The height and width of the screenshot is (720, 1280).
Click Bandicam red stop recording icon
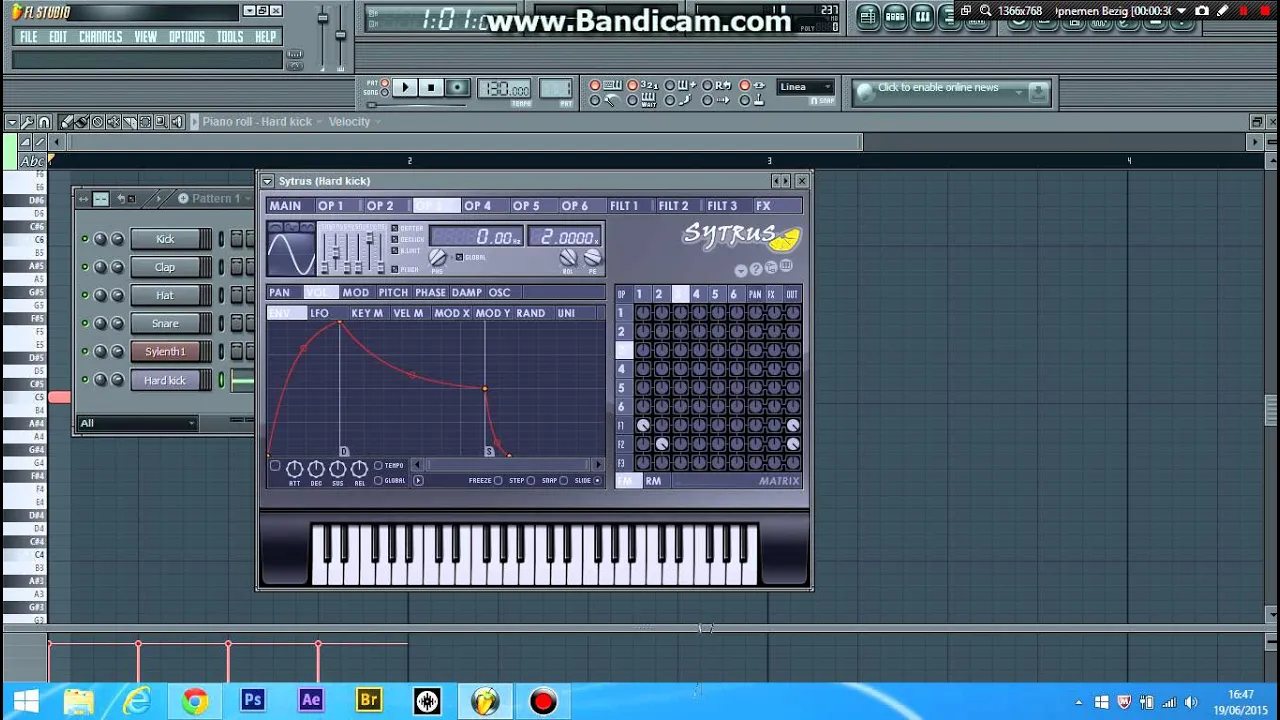point(1265,11)
